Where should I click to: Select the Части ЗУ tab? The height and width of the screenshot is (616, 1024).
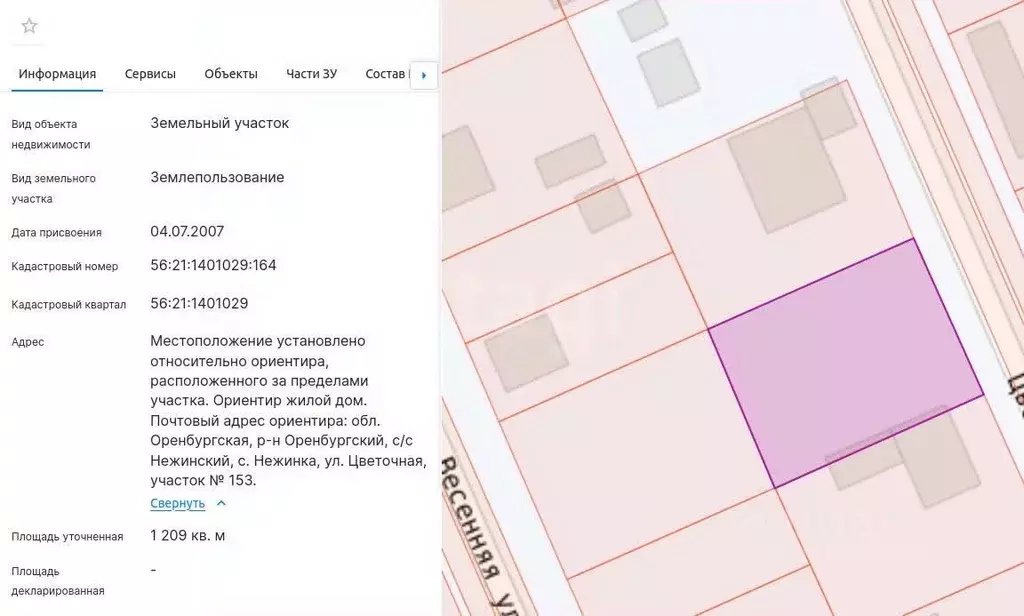click(x=311, y=73)
